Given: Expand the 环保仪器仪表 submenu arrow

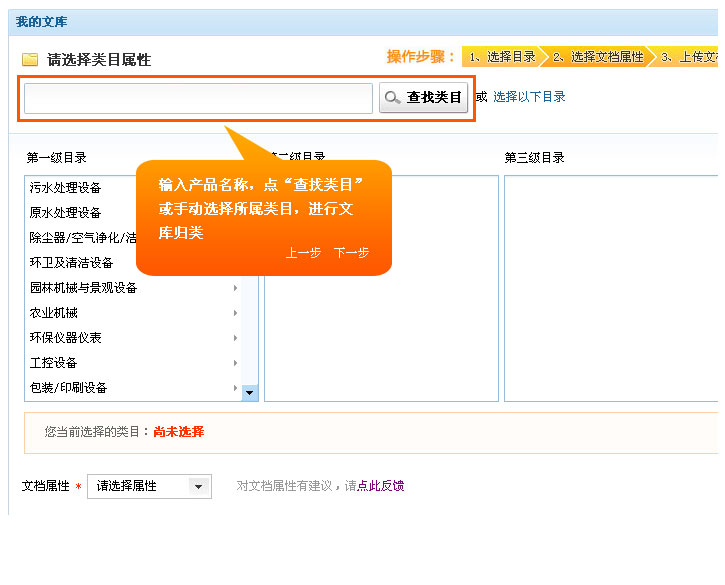Looking at the screenshot, I should point(236,338).
